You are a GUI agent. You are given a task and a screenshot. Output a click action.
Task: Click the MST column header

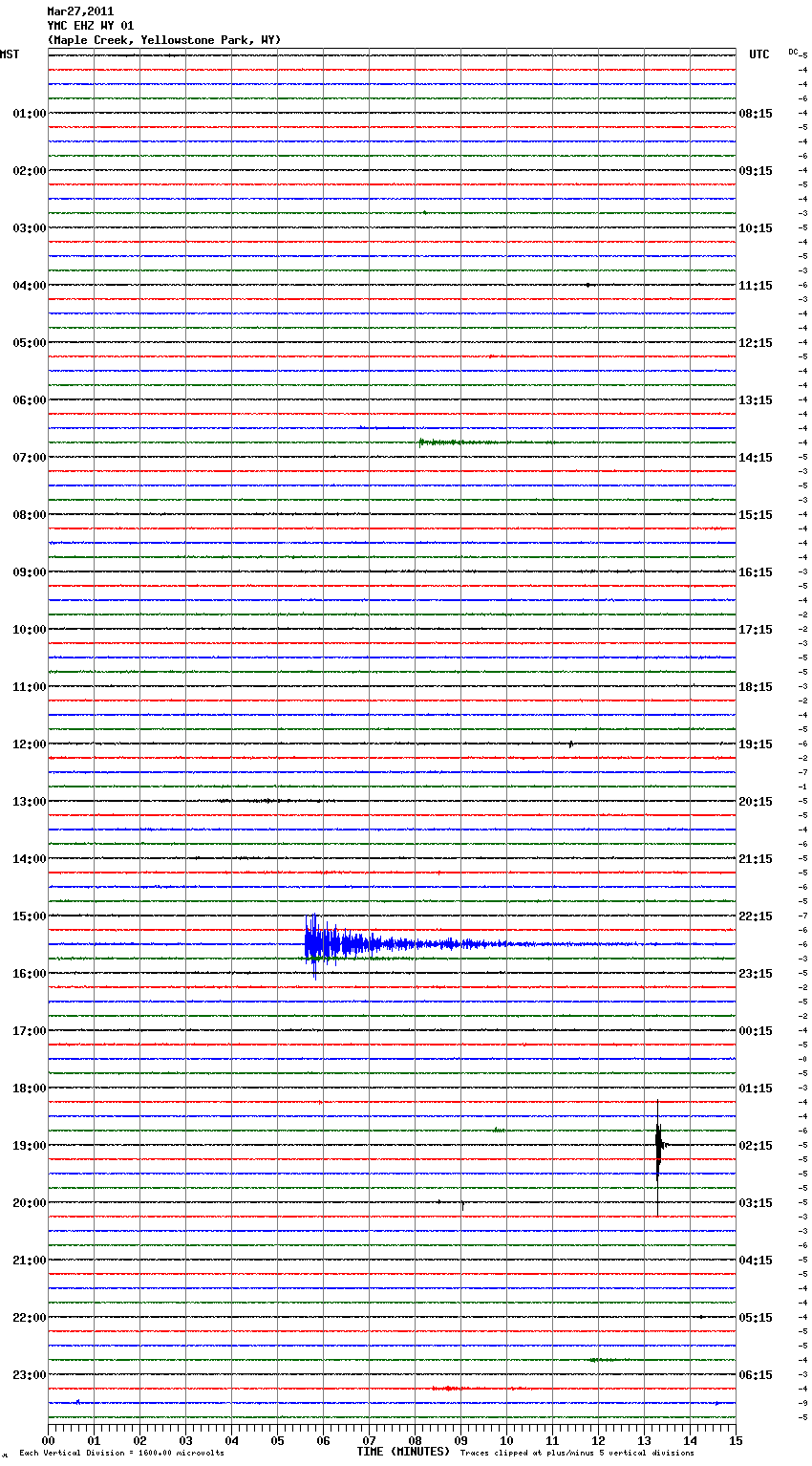point(10,54)
